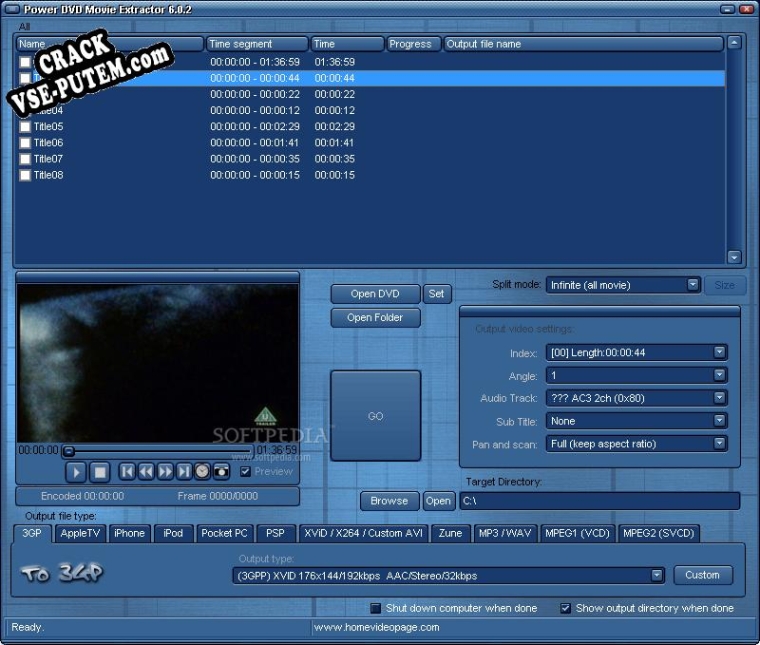Uncheck Show output directory when done
The width and height of the screenshot is (760, 645).
coord(565,608)
